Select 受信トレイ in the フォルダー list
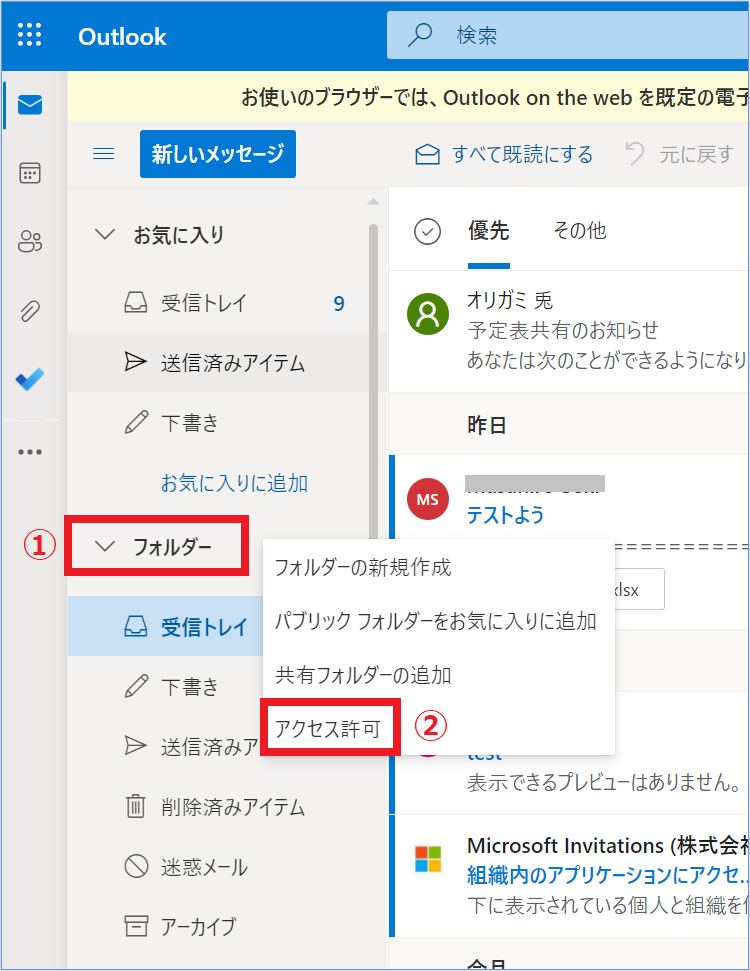The image size is (750, 971). tap(165, 626)
